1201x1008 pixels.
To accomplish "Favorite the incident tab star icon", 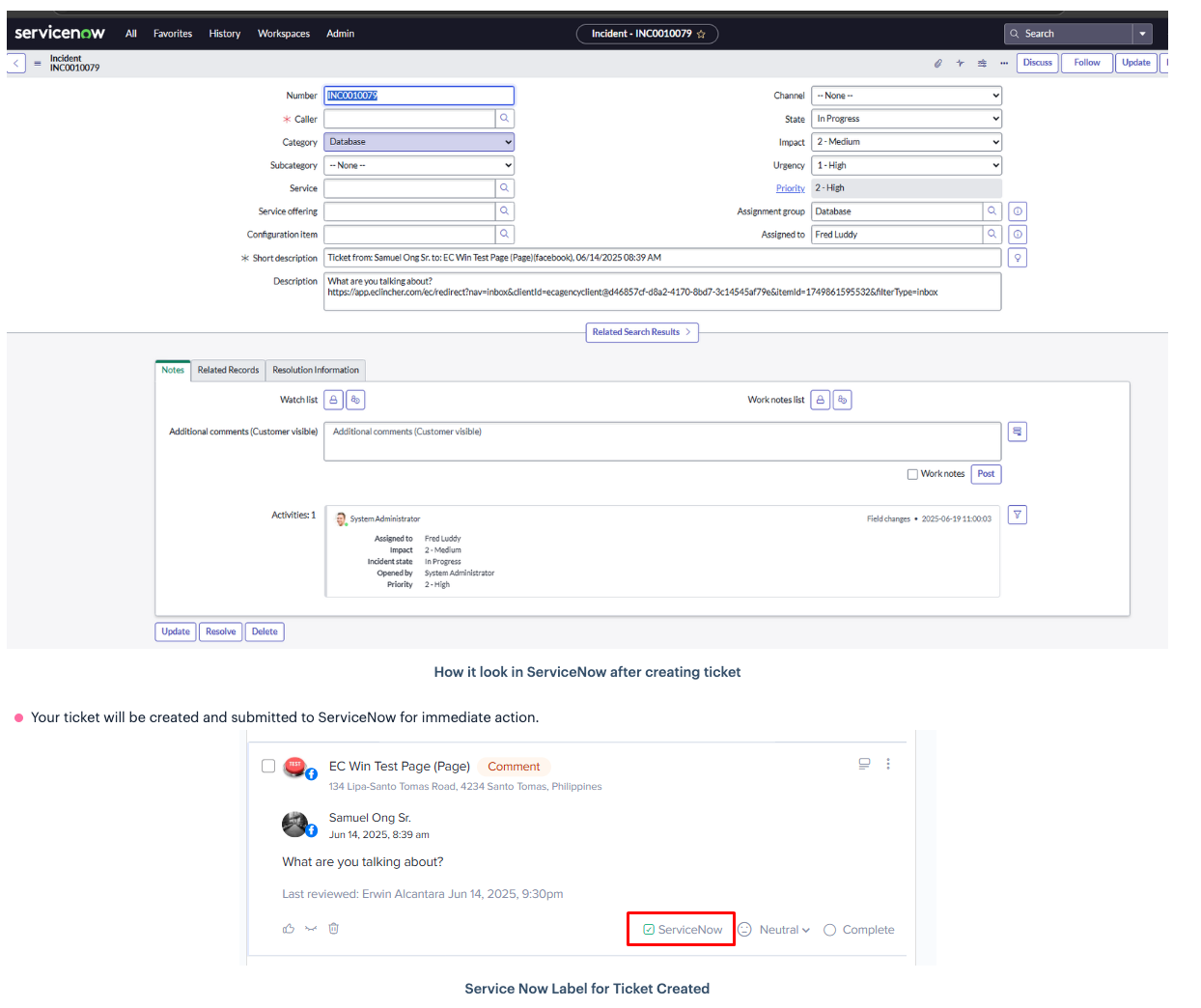I will [701, 34].
